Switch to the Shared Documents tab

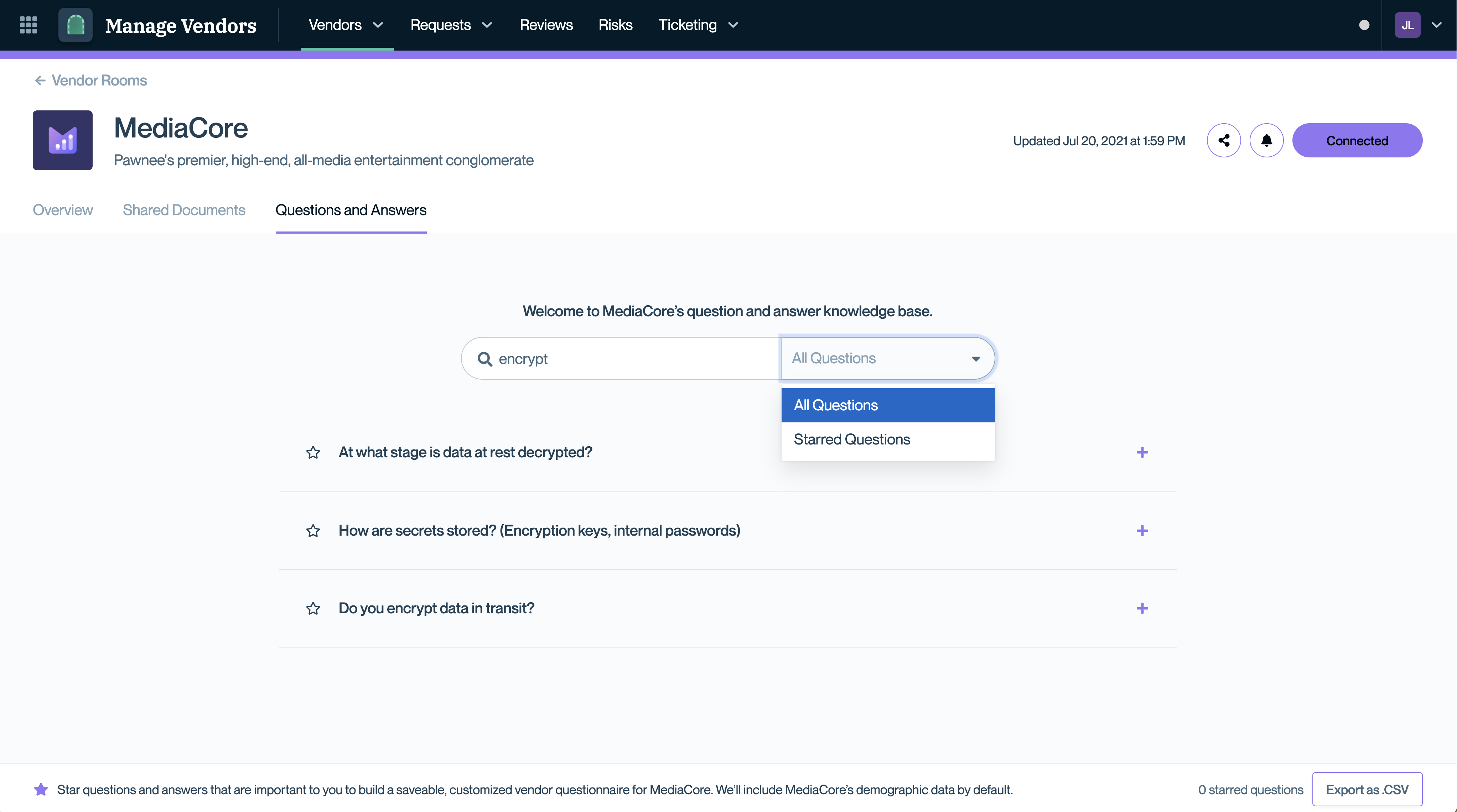pyautogui.click(x=184, y=210)
